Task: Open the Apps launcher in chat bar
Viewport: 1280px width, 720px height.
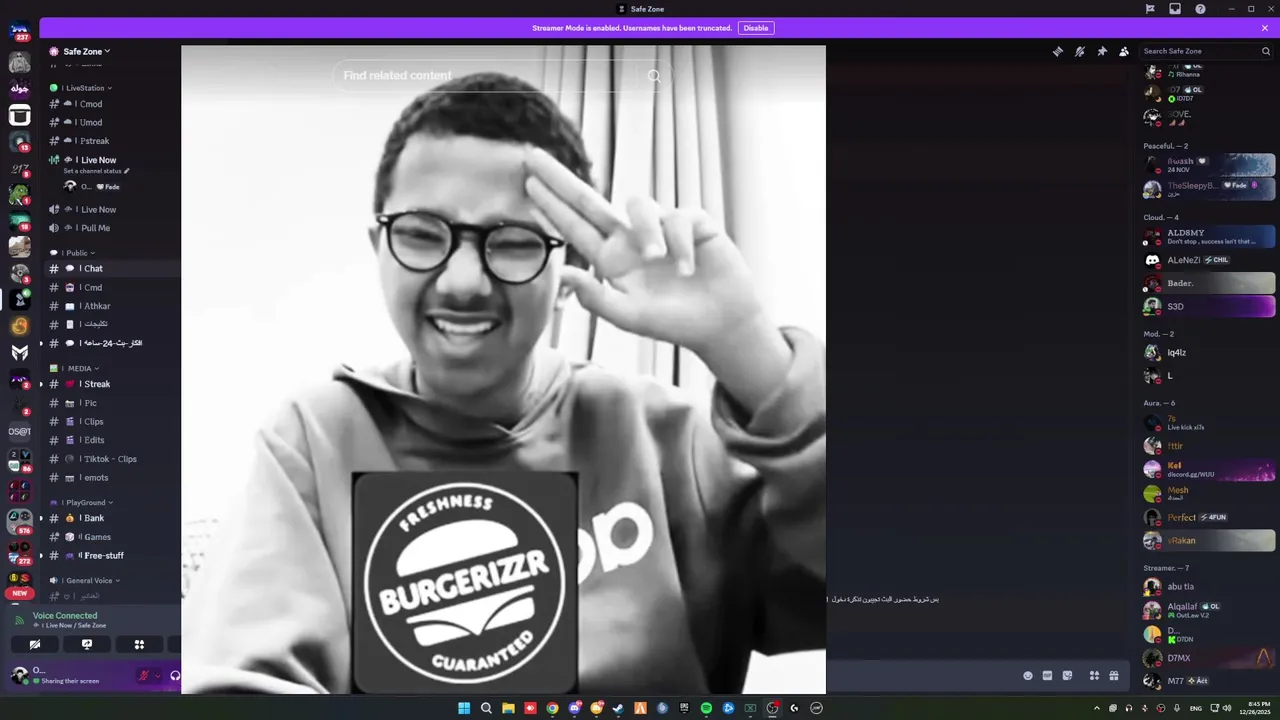Action: [x=1094, y=676]
